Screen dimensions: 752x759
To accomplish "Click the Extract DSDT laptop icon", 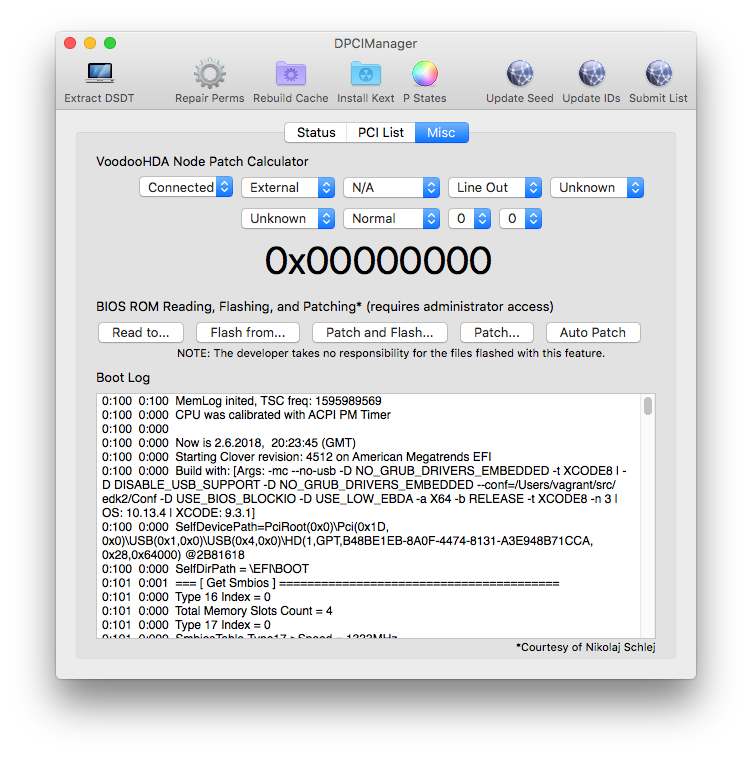I will pos(100,73).
